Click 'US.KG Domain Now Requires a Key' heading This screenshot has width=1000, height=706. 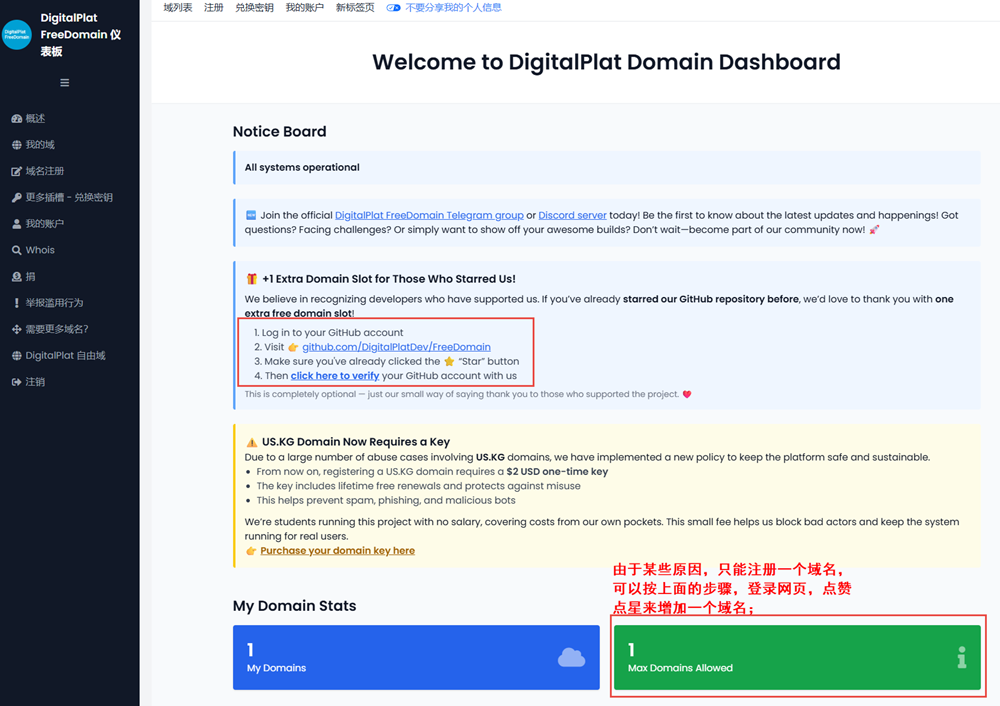(356, 442)
